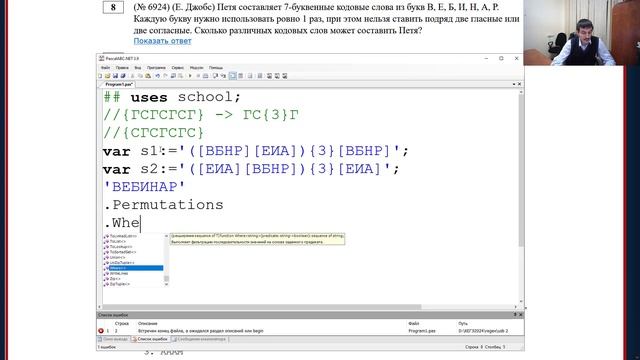640x360 pixels.
Task: Click Run program play icon
Action: [x=190, y=76]
